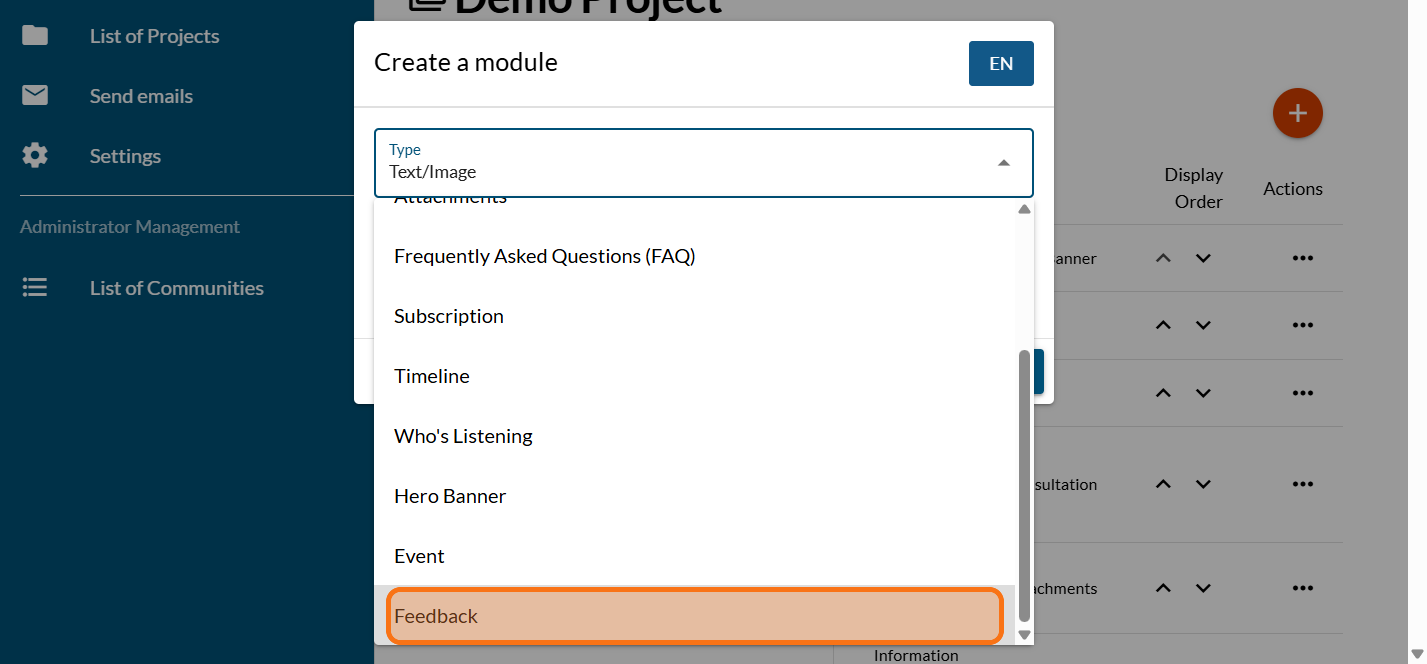
Task: Click the List of Communities list icon
Action: pyautogui.click(x=35, y=288)
